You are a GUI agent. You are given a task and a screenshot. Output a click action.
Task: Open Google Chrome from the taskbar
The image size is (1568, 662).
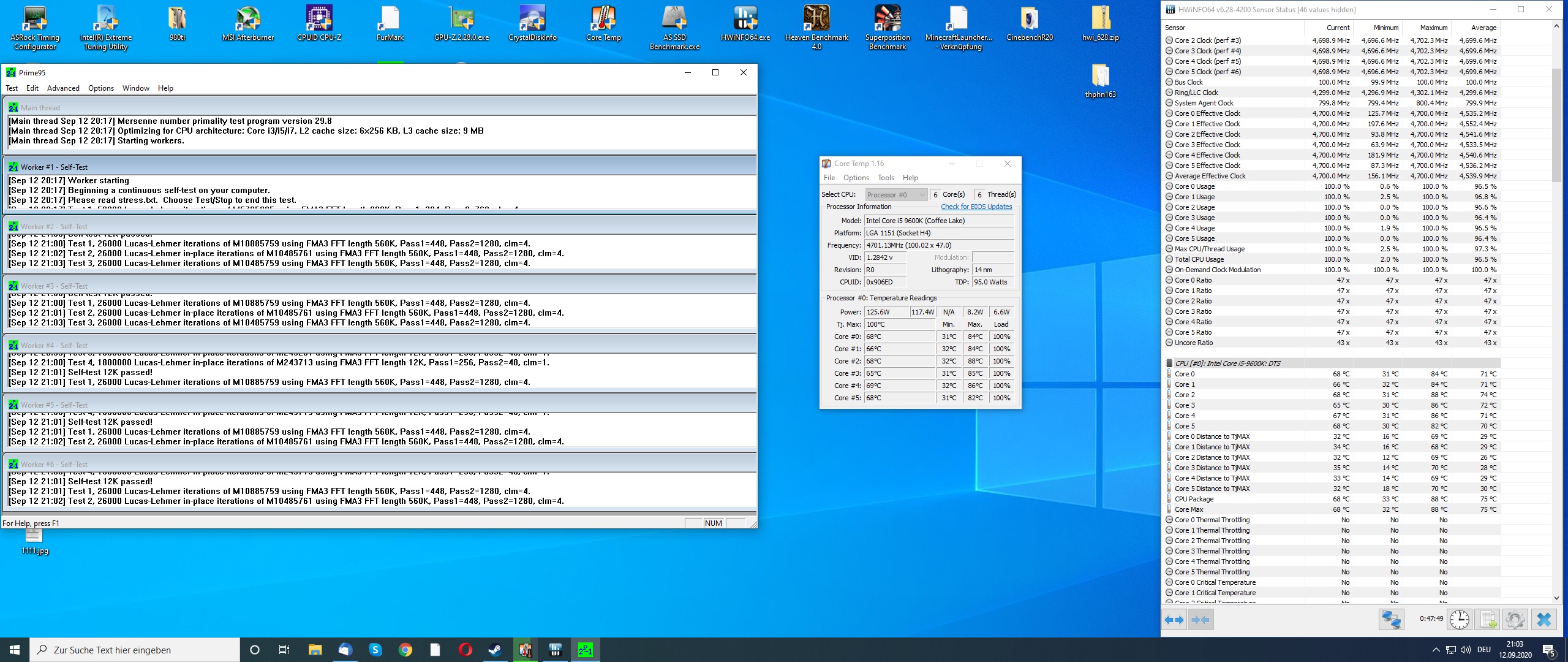405,650
